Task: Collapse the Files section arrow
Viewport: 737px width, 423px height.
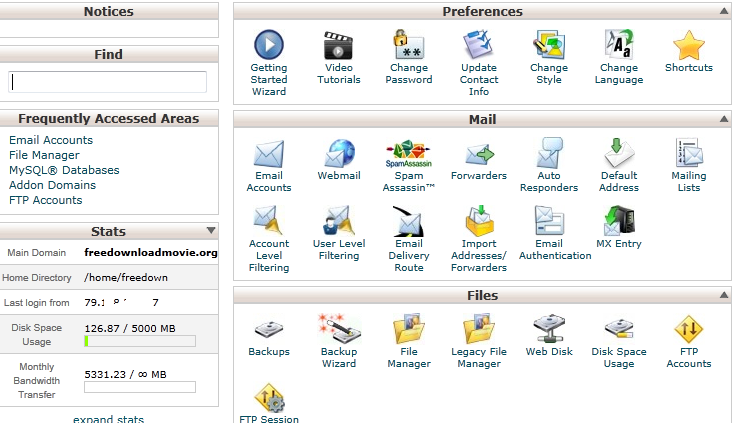Action: pos(723,296)
